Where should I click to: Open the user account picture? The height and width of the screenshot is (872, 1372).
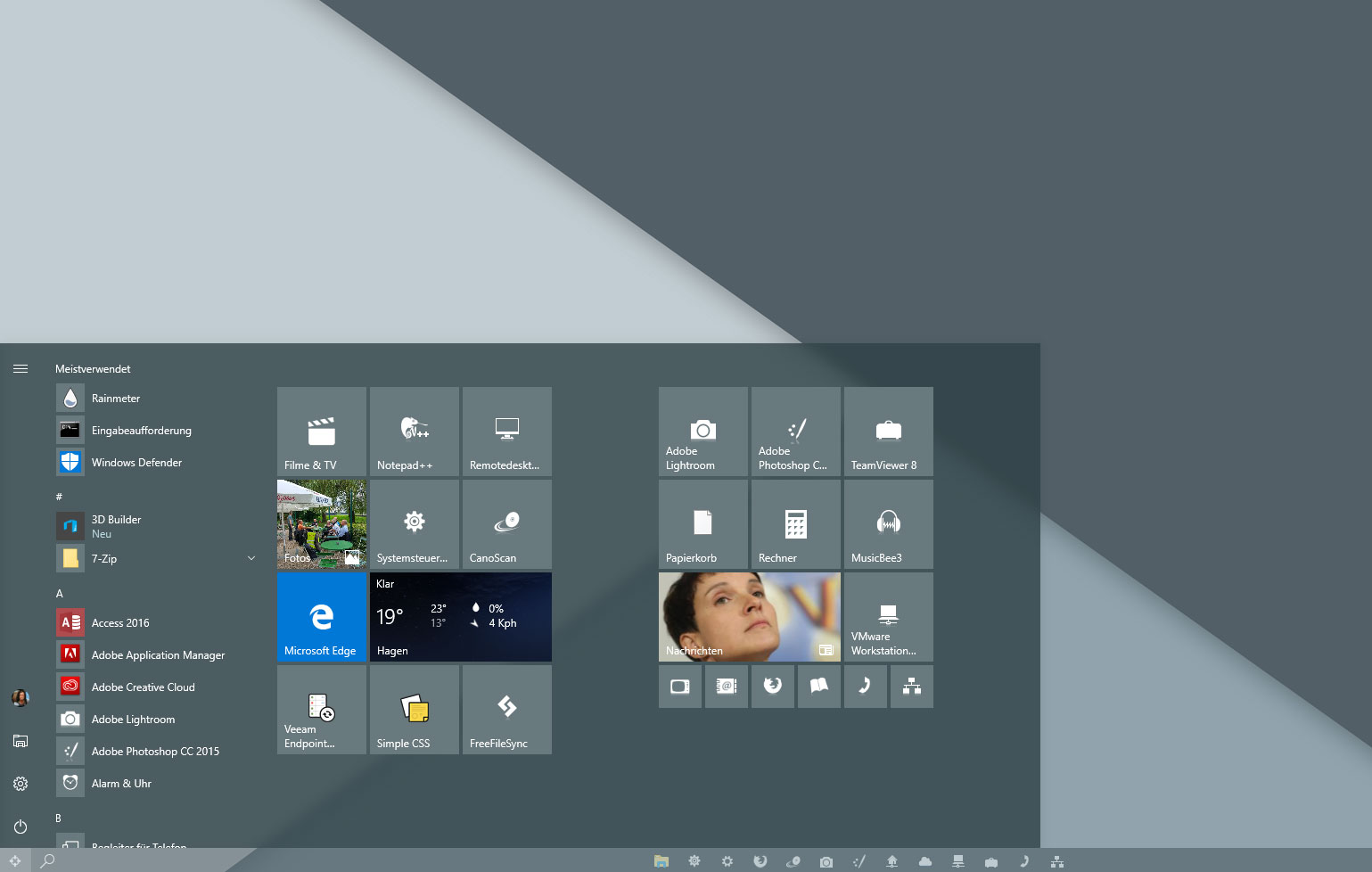pyautogui.click(x=21, y=698)
